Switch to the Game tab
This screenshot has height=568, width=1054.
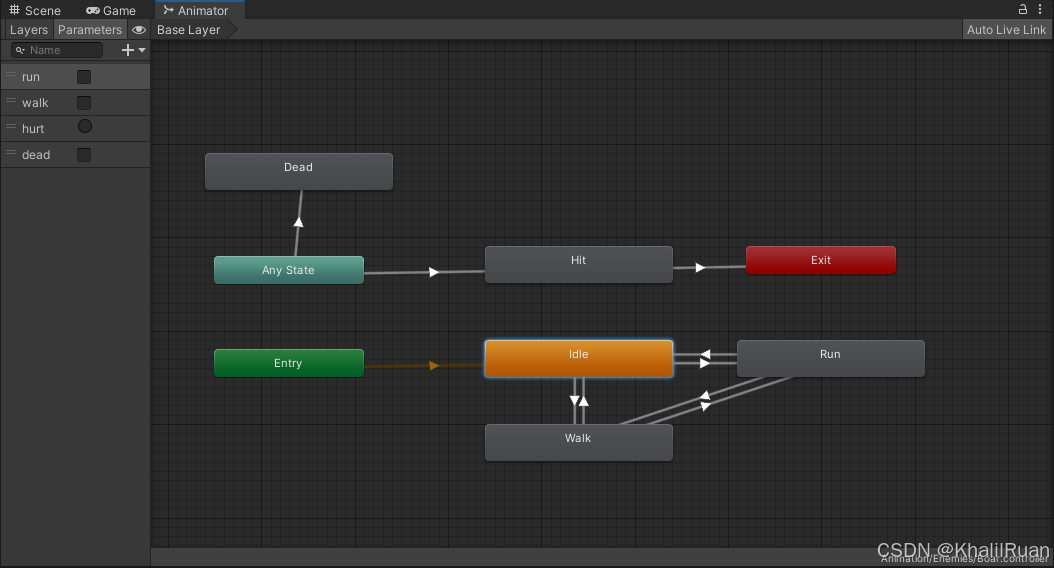point(111,10)
